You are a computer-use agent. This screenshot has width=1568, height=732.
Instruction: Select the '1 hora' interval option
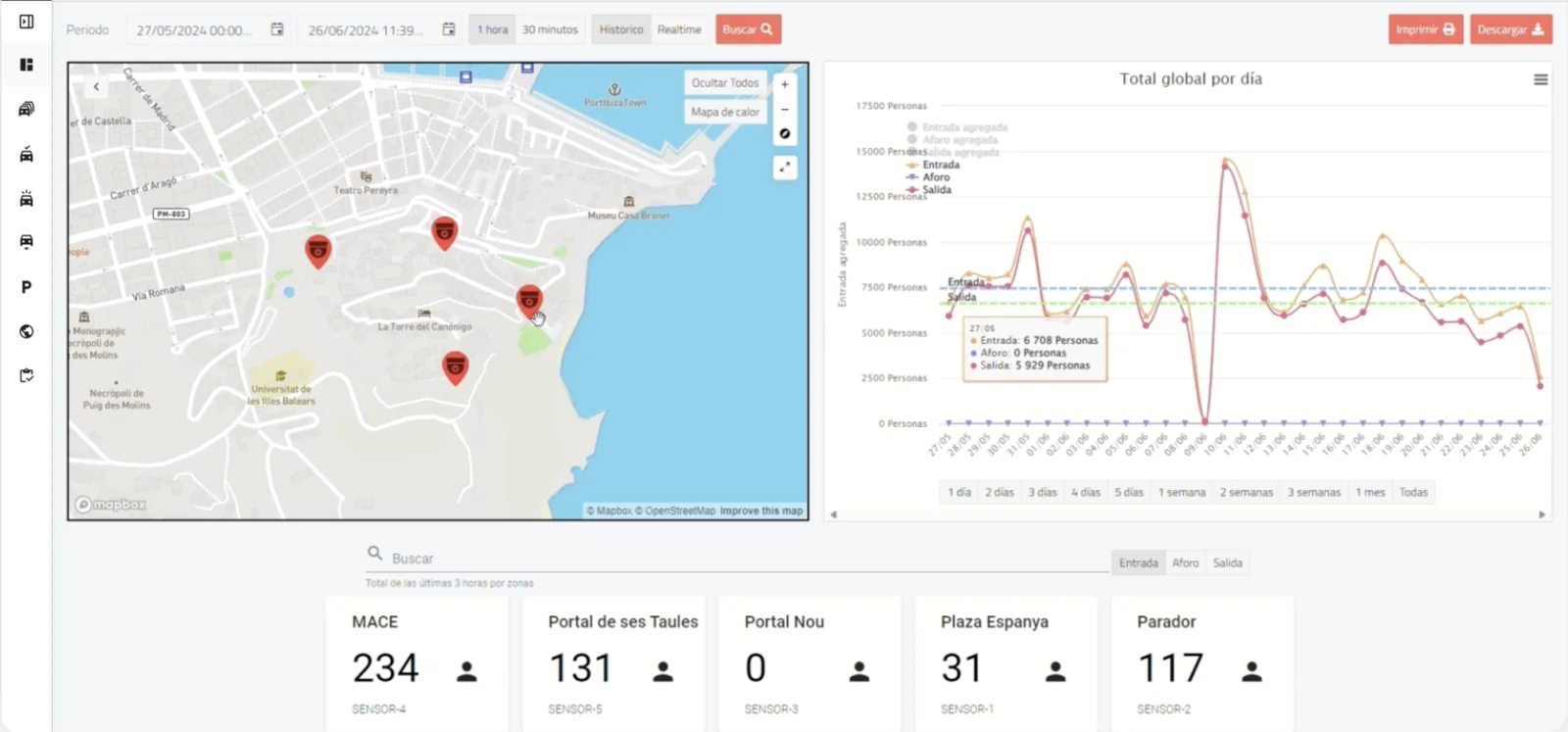(x=492, y=29)
